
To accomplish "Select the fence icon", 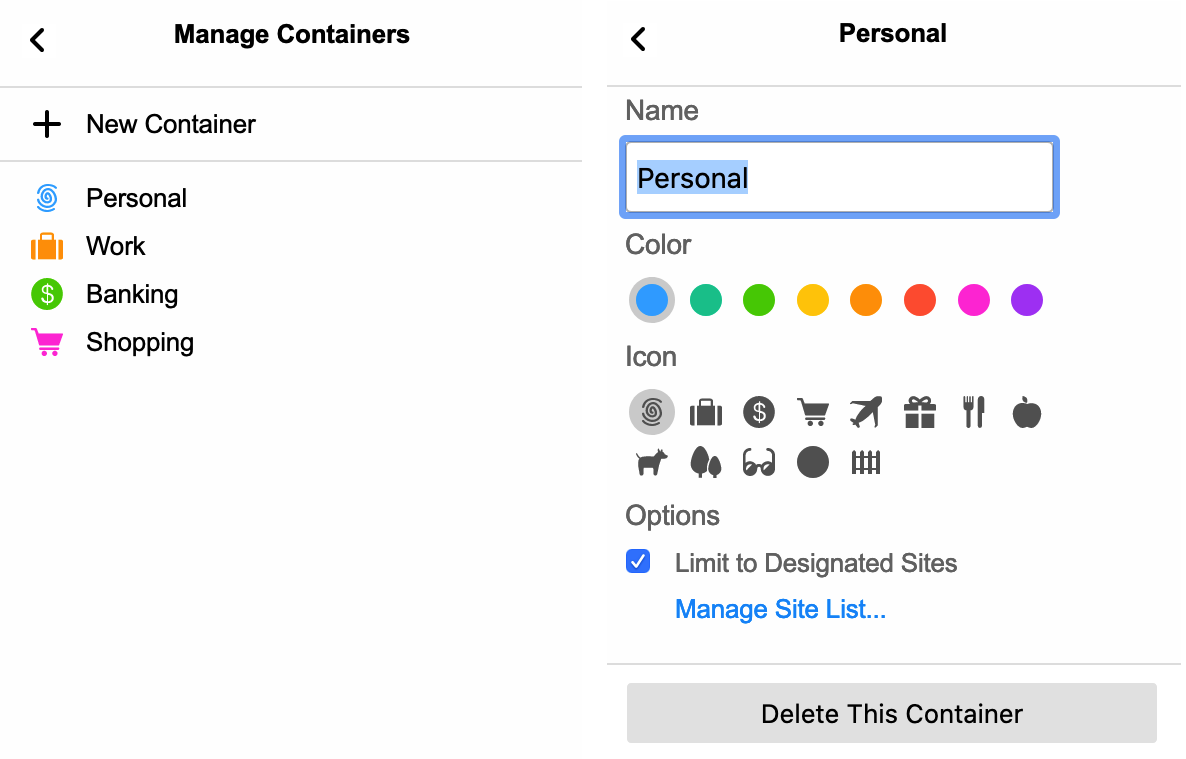I will [866, 461].
